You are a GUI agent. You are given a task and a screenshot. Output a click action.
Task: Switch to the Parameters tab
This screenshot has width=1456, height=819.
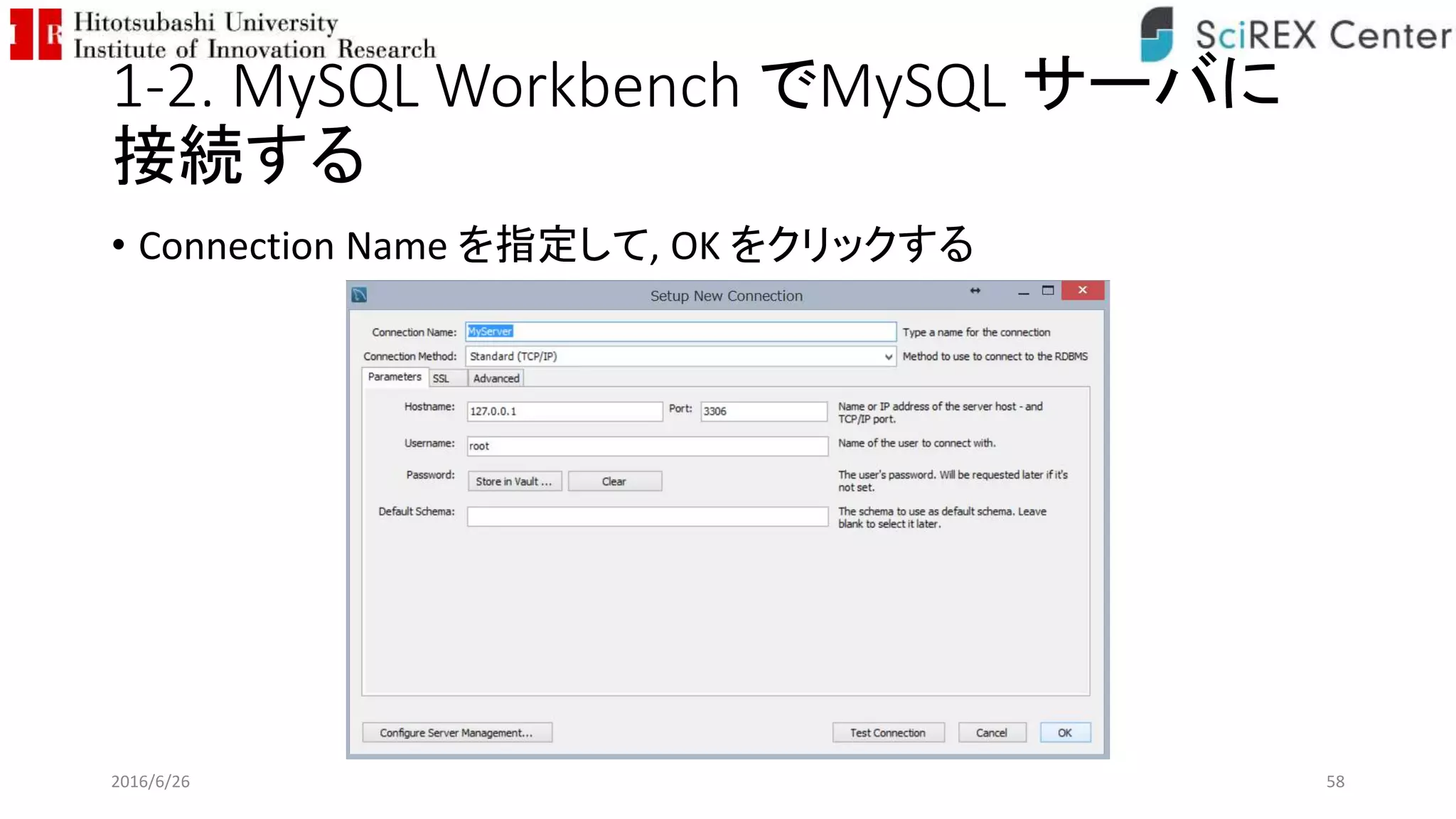[x=395, y=377]
